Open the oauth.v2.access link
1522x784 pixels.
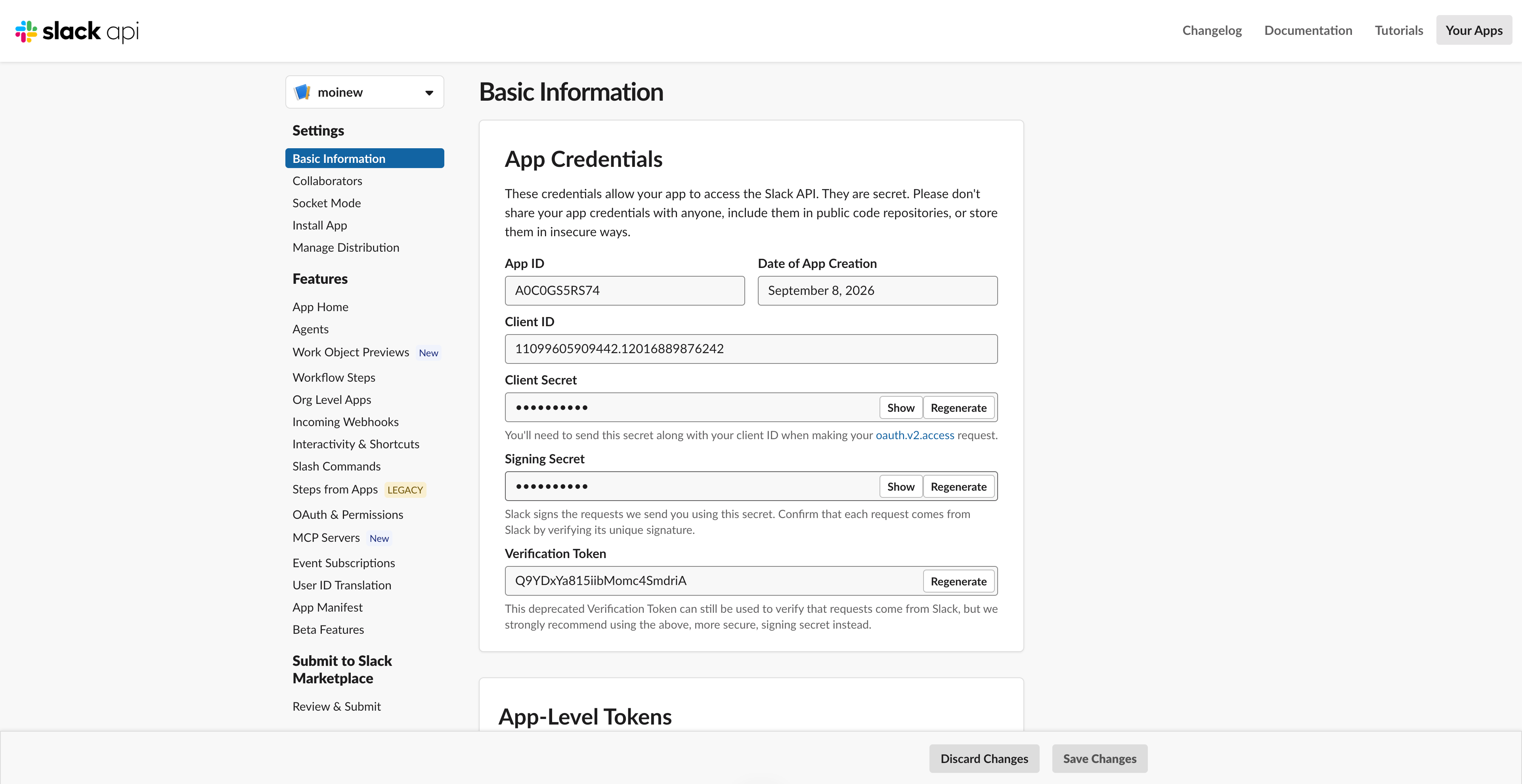click(915, 436)
